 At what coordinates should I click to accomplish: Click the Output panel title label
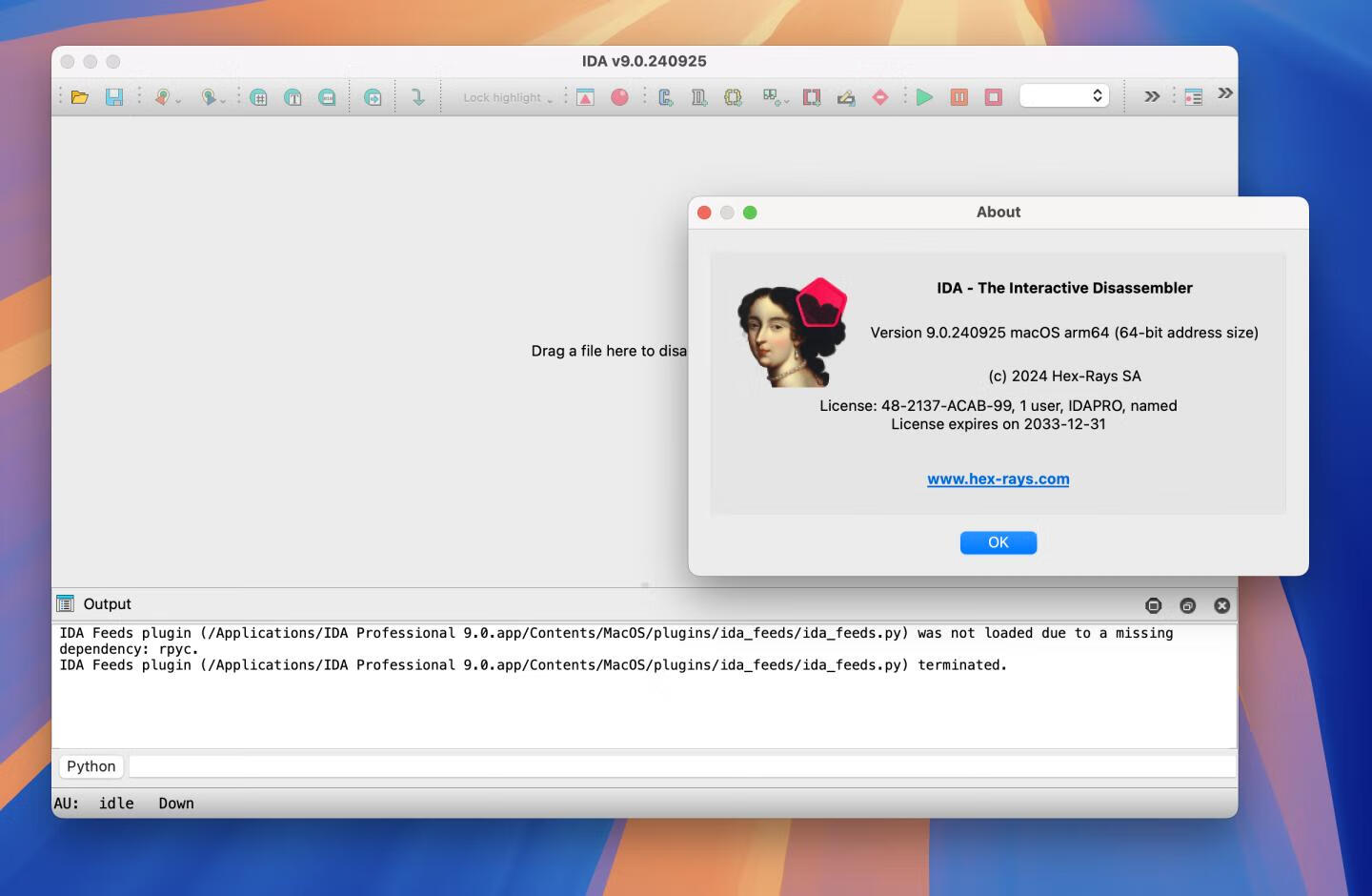108,604
